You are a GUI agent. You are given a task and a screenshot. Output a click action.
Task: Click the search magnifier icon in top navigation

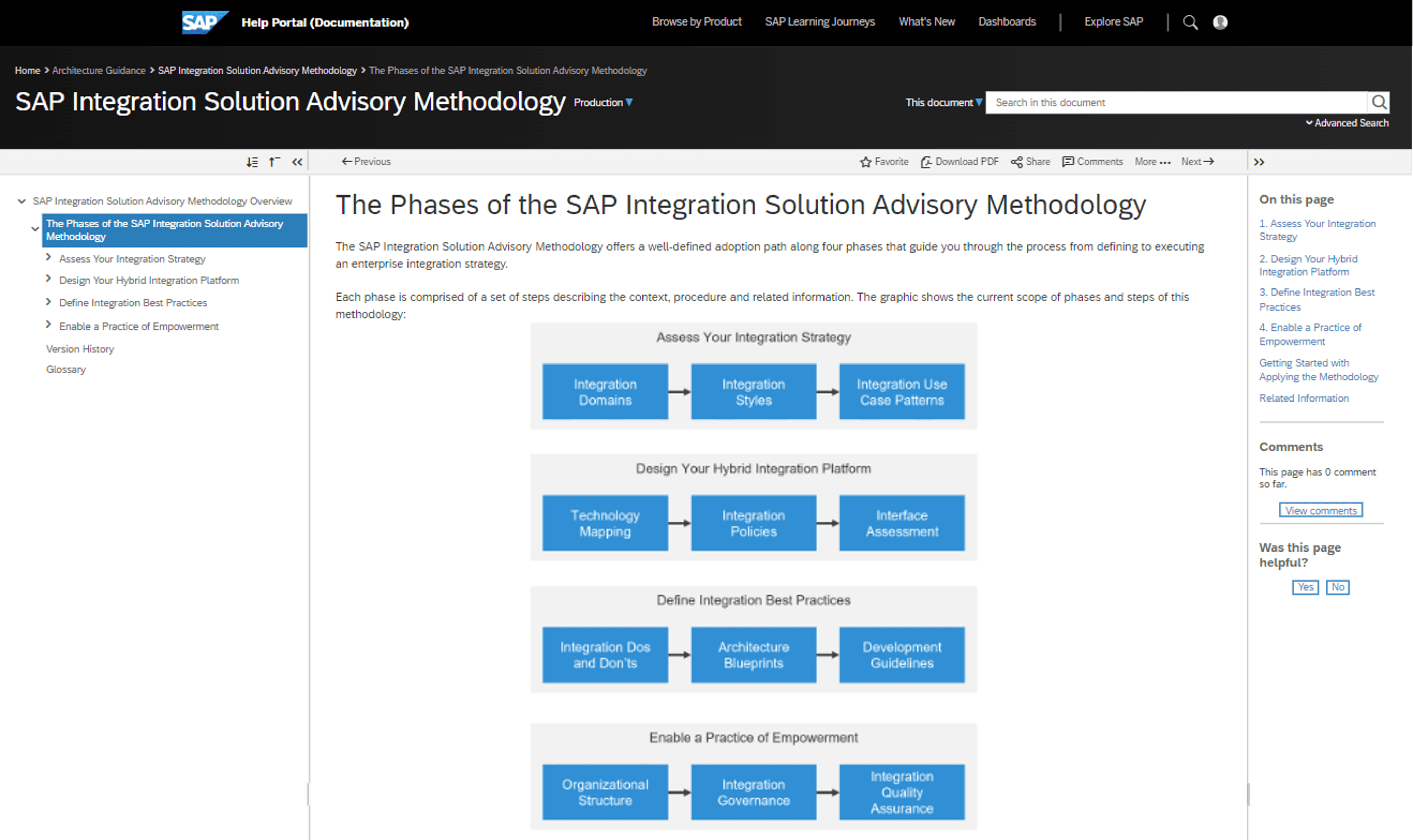(1190, 22)
